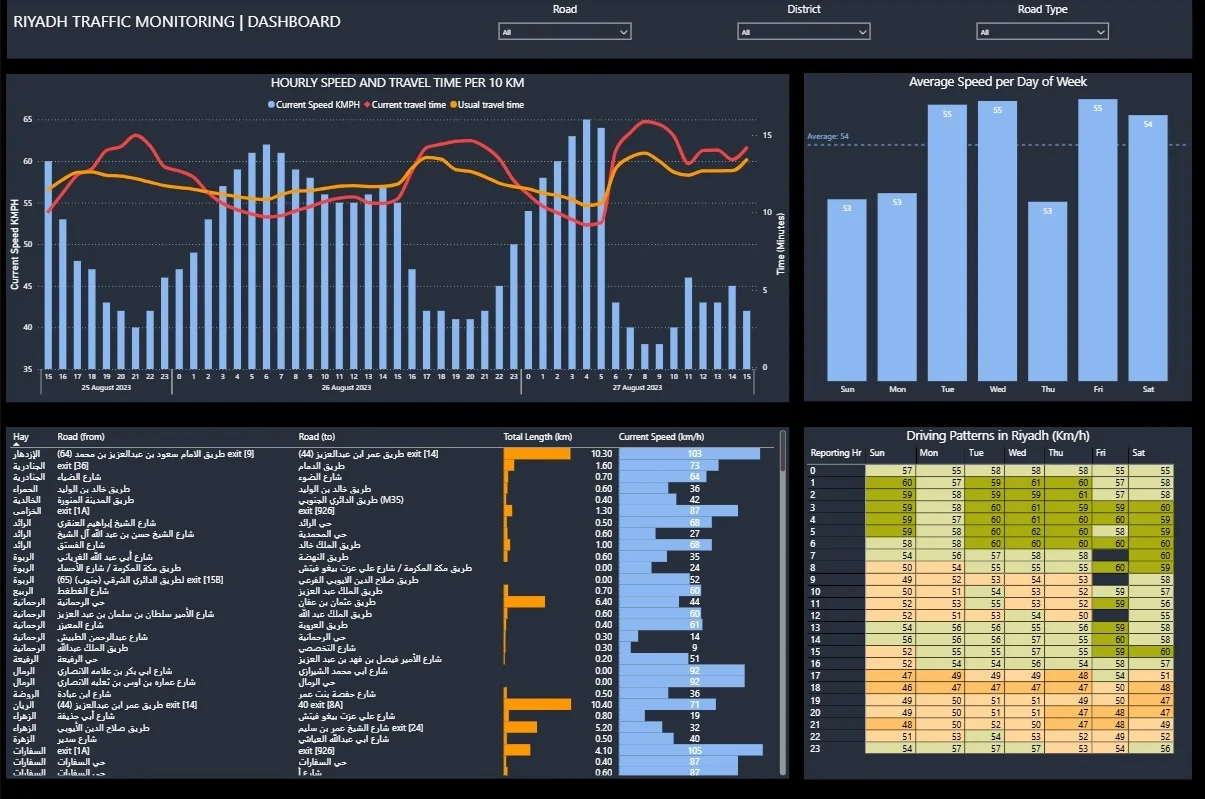Image resolution: width=1205 pixels, height=799 pixels.
Task: Select the Sat hour 23 cell showing 56
Action: coord(1150,748)
